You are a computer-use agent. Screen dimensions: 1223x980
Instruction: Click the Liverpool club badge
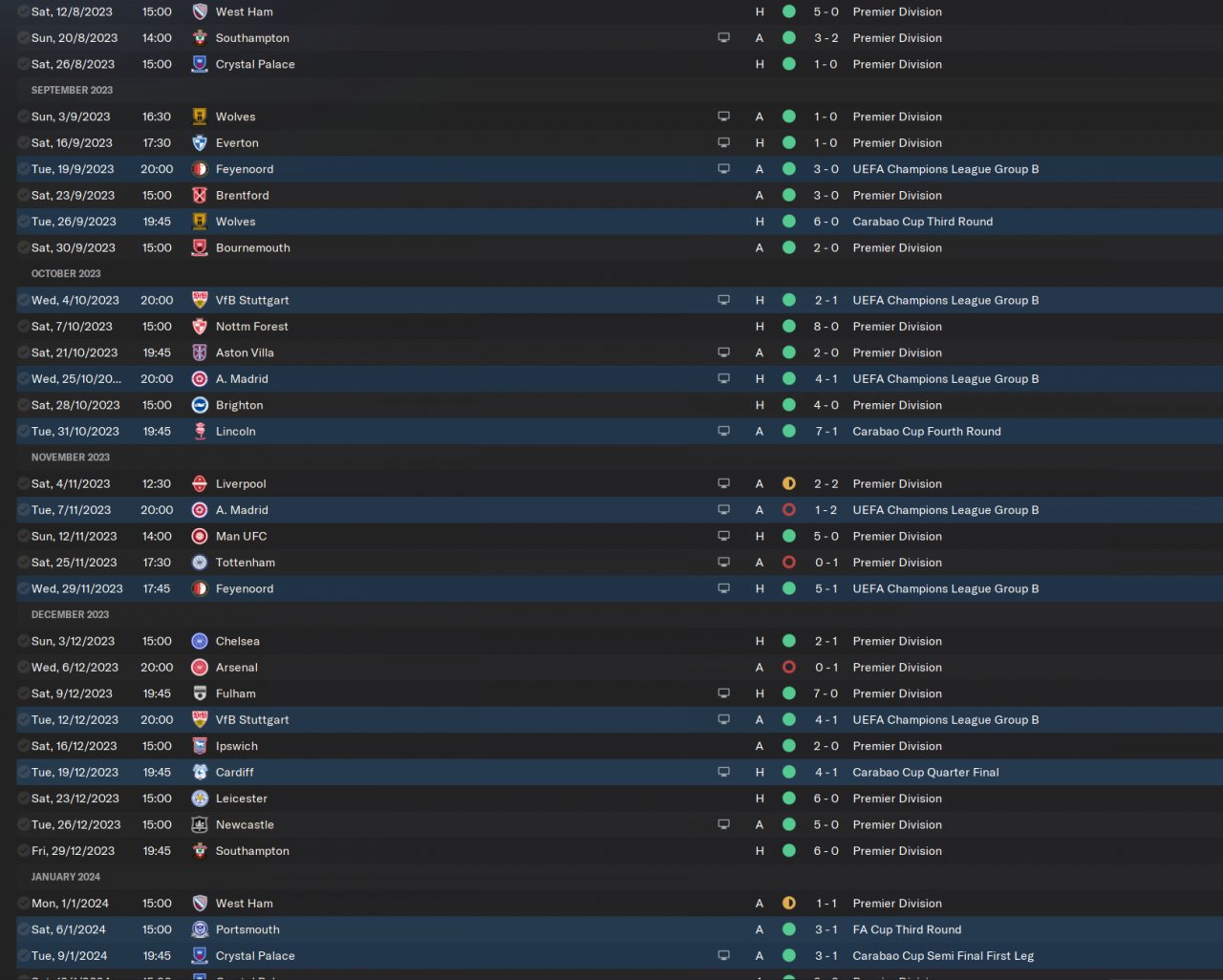tap(200, 484)
